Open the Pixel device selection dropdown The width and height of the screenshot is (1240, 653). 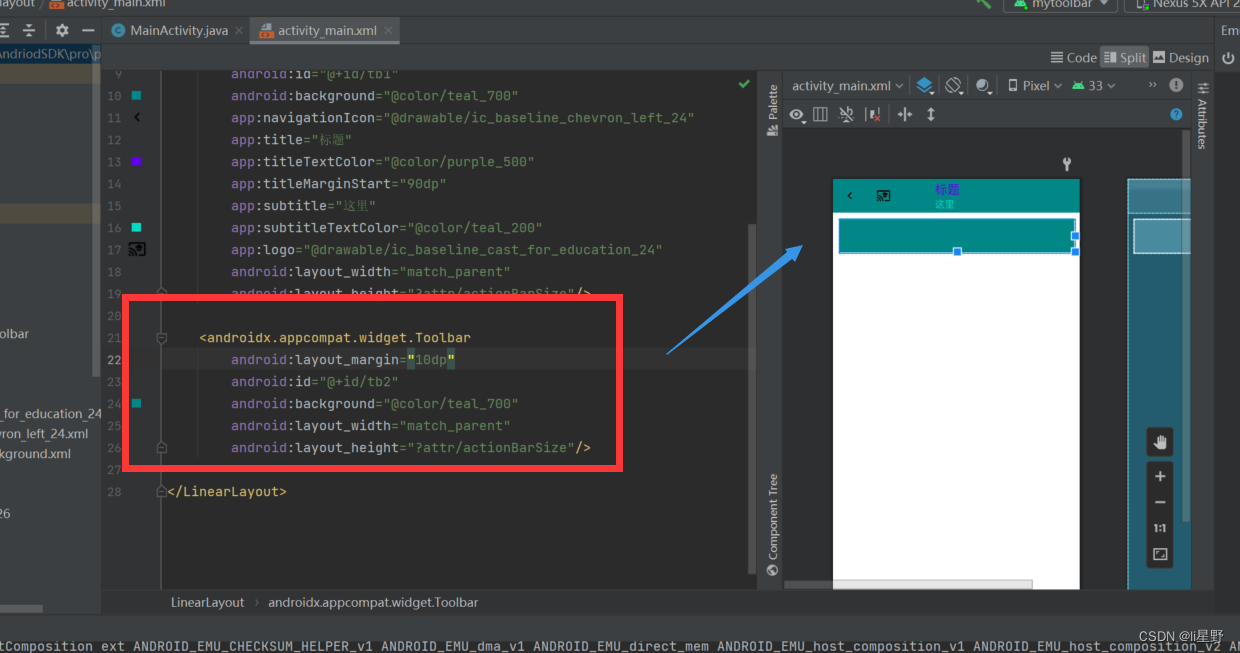(x=1034, y=86)
